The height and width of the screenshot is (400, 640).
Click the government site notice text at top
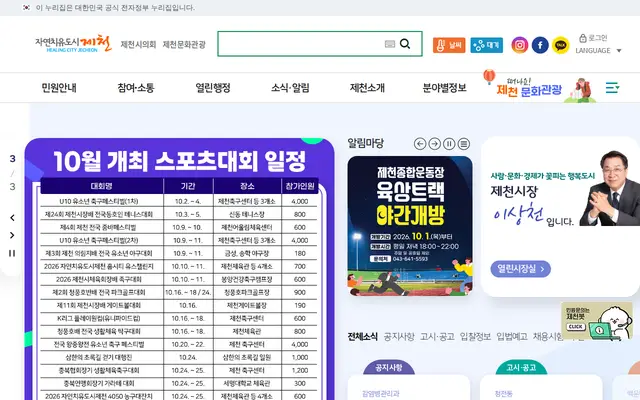115,7
